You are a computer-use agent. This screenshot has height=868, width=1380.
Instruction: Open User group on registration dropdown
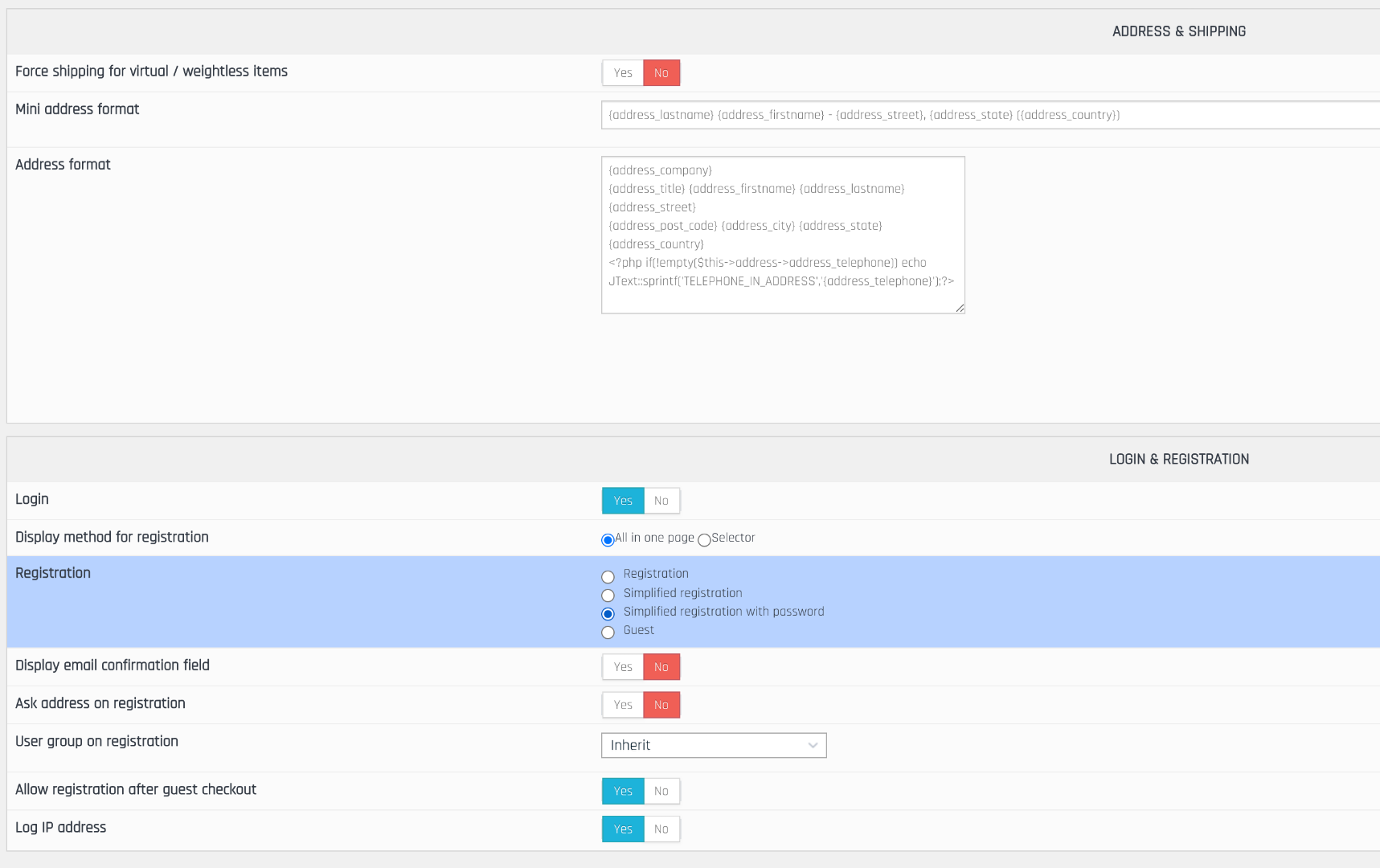point(713,745)
